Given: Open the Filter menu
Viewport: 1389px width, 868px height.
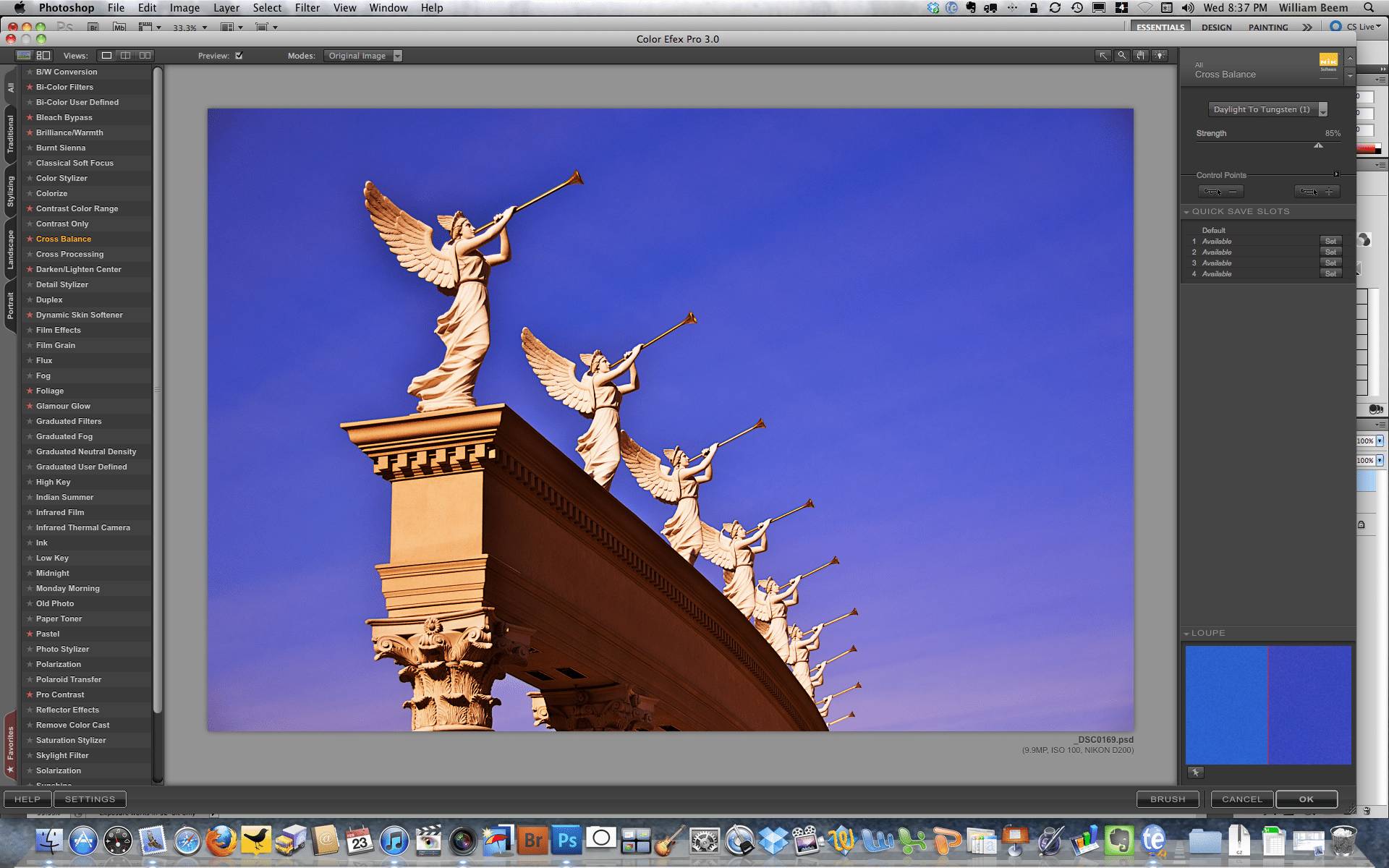Looking at the screenshot, I should (x=307, y=8).
